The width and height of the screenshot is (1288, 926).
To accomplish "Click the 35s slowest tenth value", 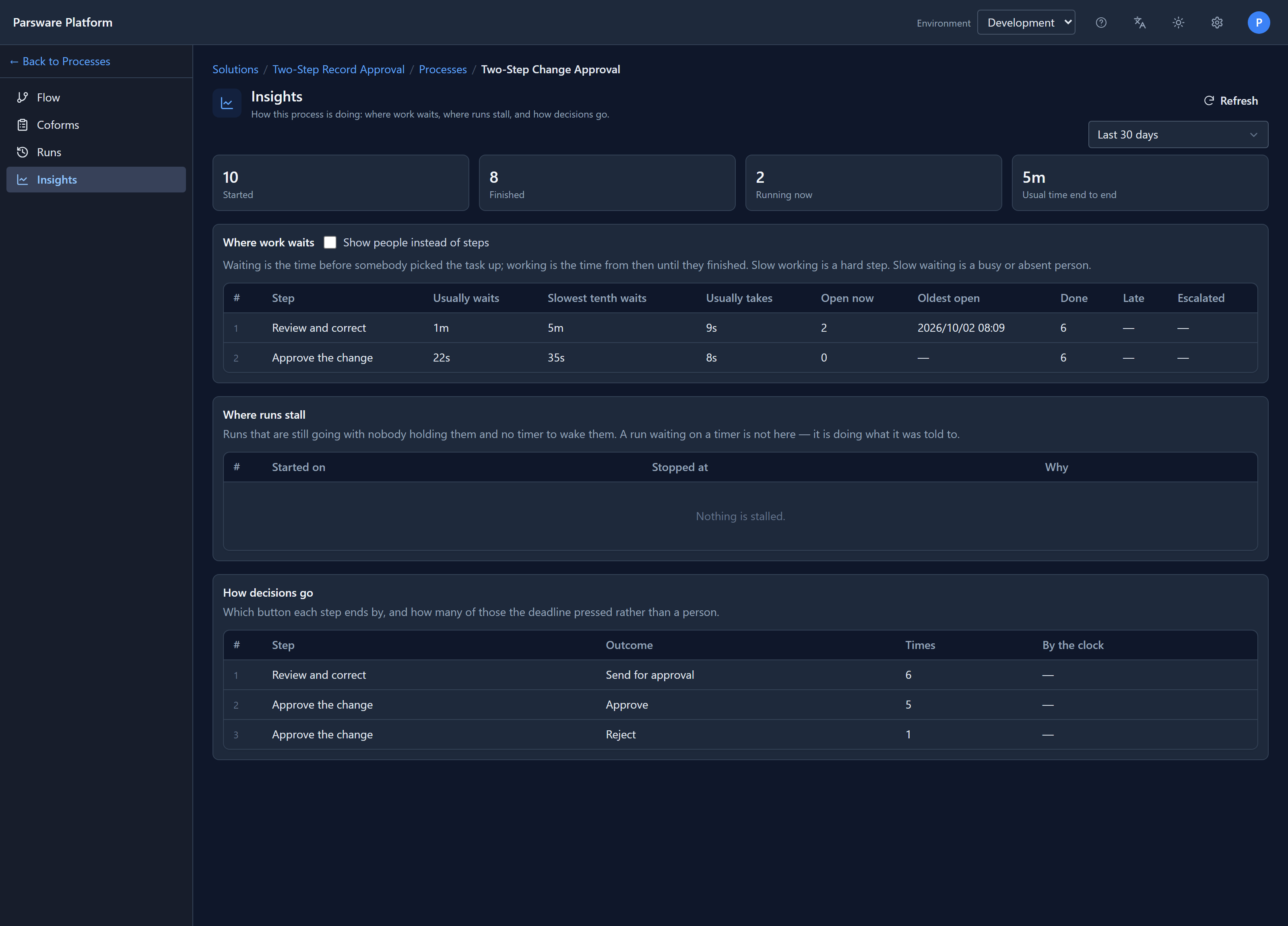I will (x=556, y=358).
